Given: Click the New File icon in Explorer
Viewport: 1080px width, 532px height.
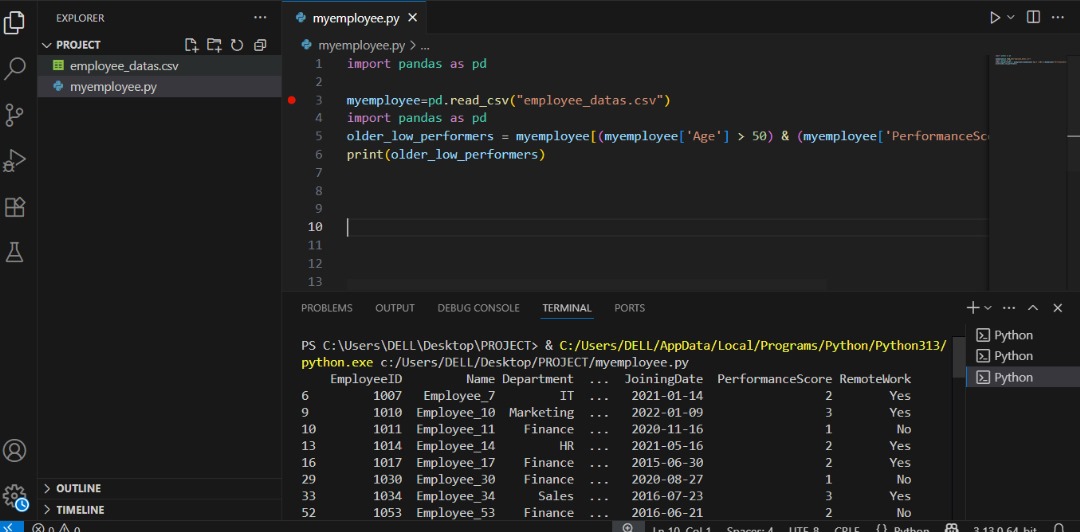Looking at the screenshot, I should (x=192, y=45).
